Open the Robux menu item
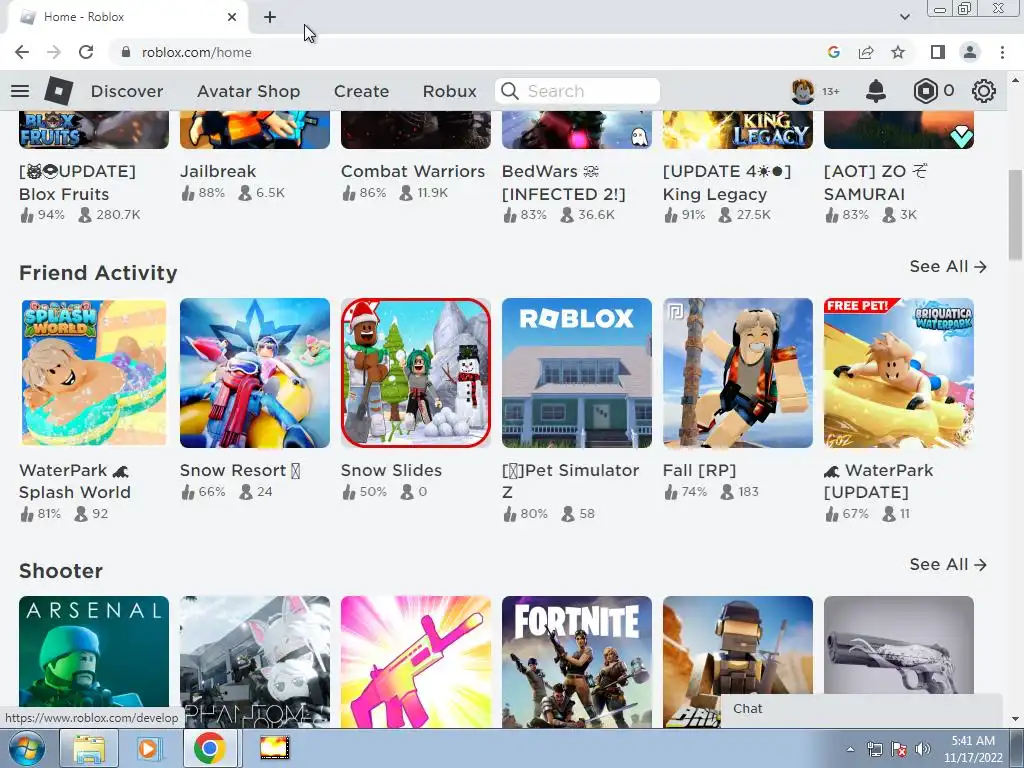This screenshot has width=1024, height=768. (x=449, y=91)
